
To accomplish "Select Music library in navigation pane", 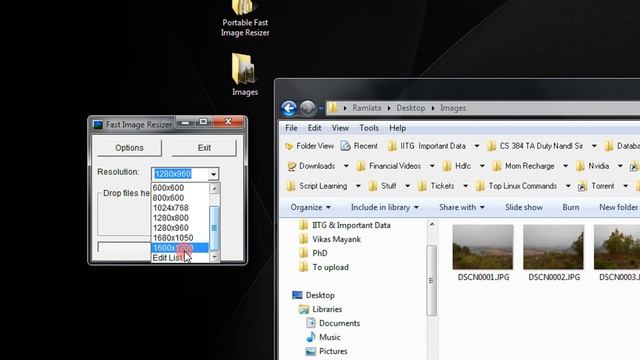I will pos(323,337).
